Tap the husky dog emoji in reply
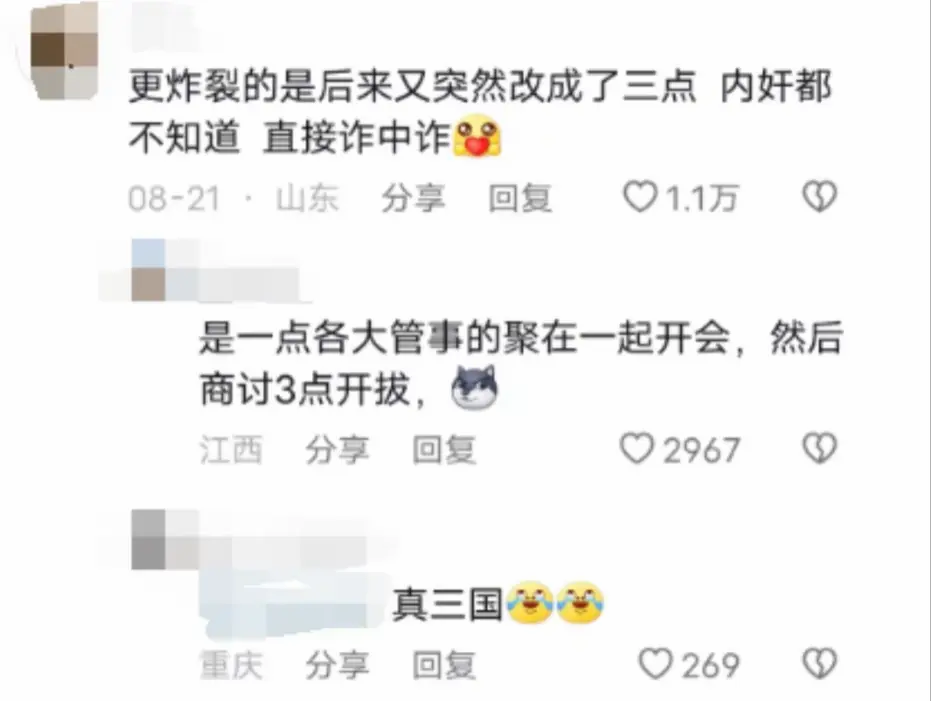 tap(474, 388)
